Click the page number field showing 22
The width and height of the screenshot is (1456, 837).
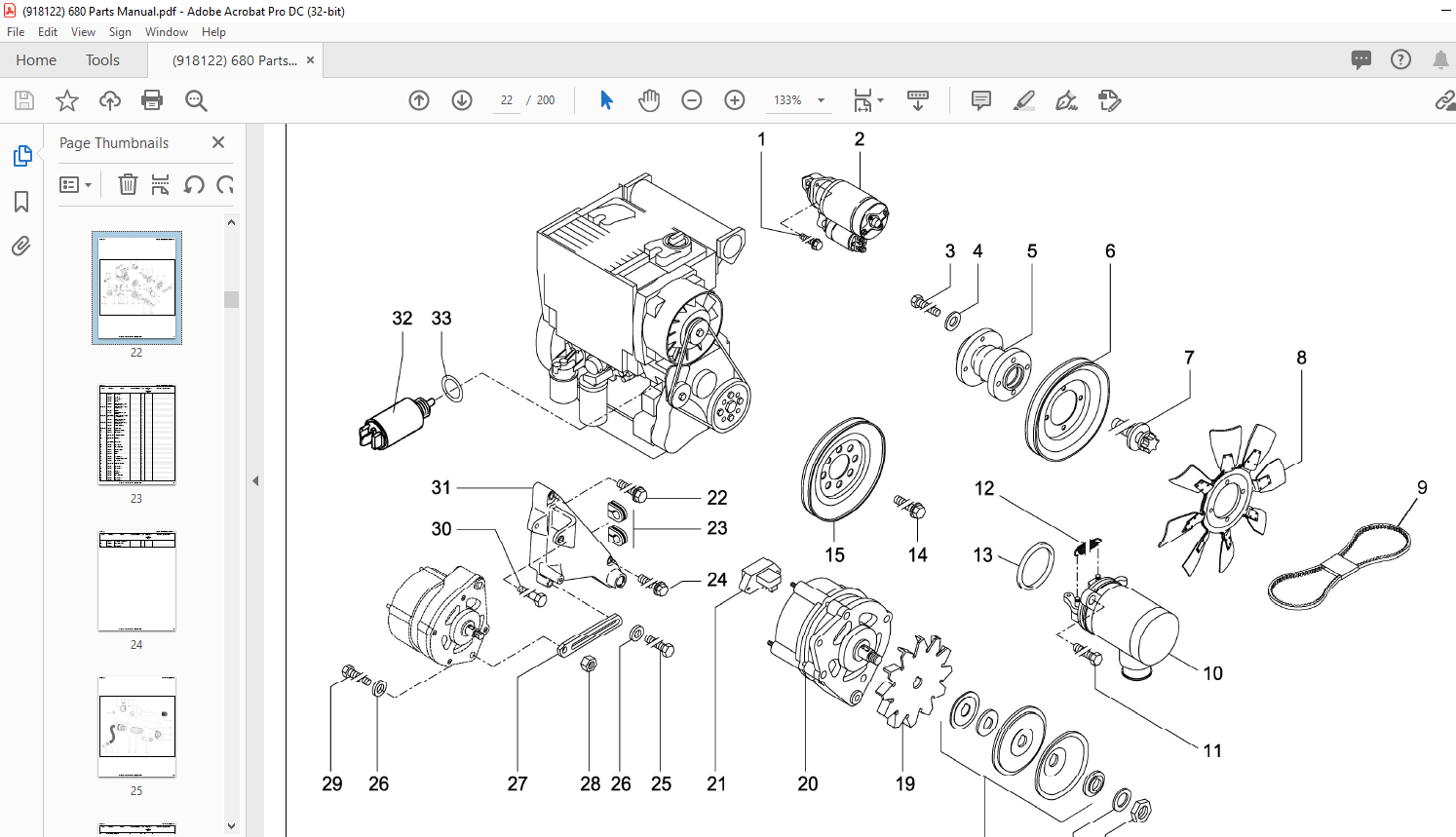click(x=507, y=100)
